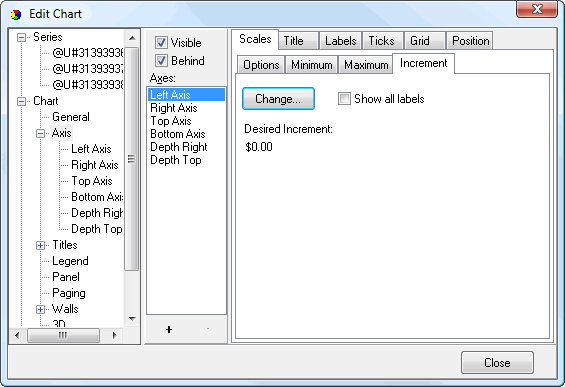Viewport: 565px width, 387px height.
Task: Collapse the Series tree node
Action: click(x=22, y=37)
